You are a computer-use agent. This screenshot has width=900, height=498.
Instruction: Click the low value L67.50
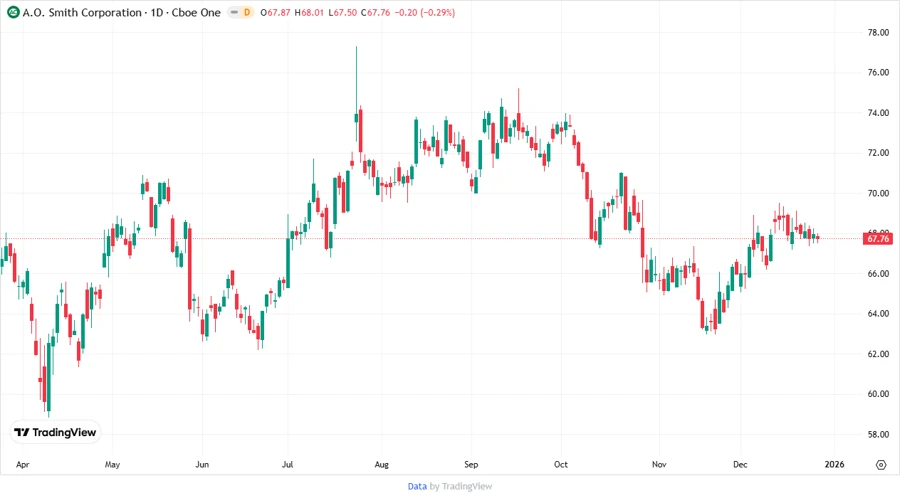click(343, 13)
